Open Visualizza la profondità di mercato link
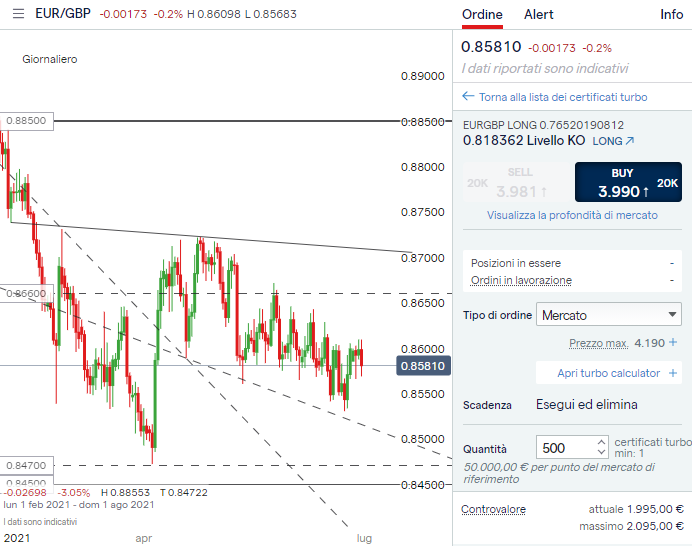This screenshot has height=546, width=692. [572, 215]
